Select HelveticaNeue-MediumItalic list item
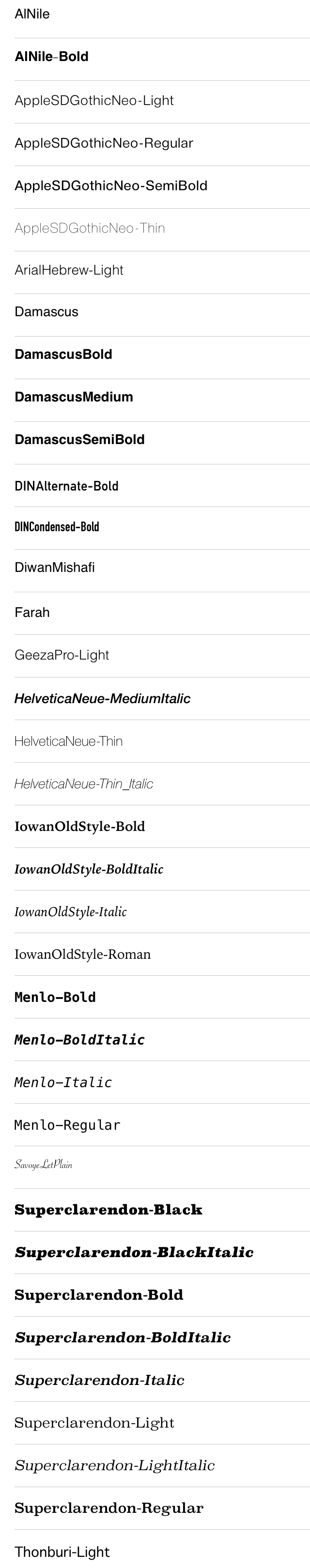The width and height of the screenshot is (310, 1568). coord(155,698)
